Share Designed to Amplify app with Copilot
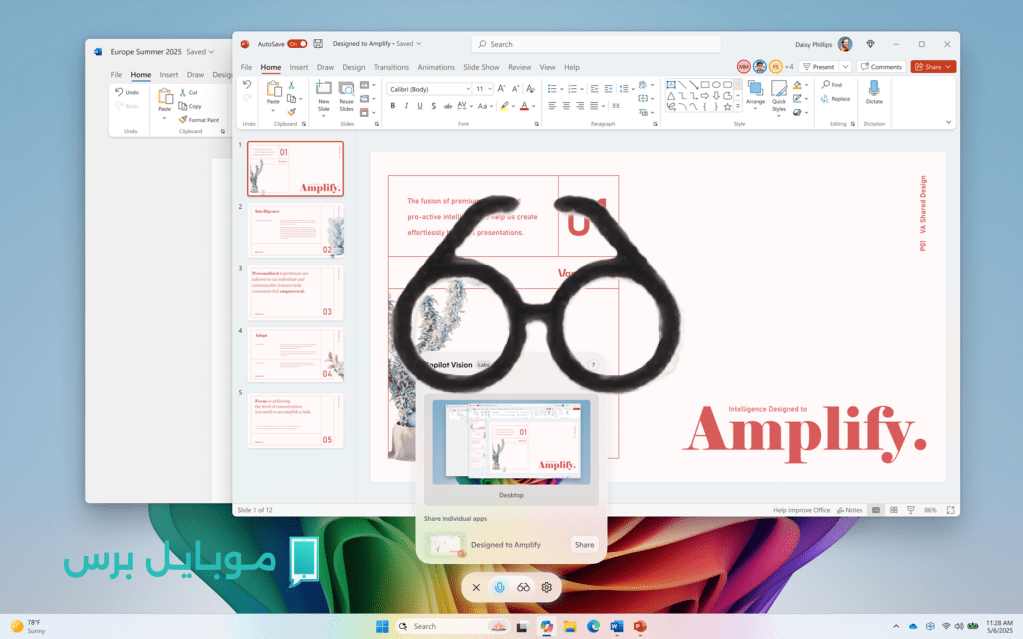The image size is (1023, 639). [584, 544]
